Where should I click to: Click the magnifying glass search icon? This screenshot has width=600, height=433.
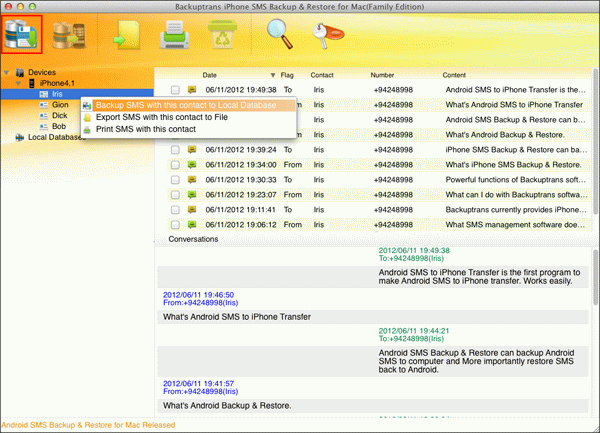coord(280,34)
